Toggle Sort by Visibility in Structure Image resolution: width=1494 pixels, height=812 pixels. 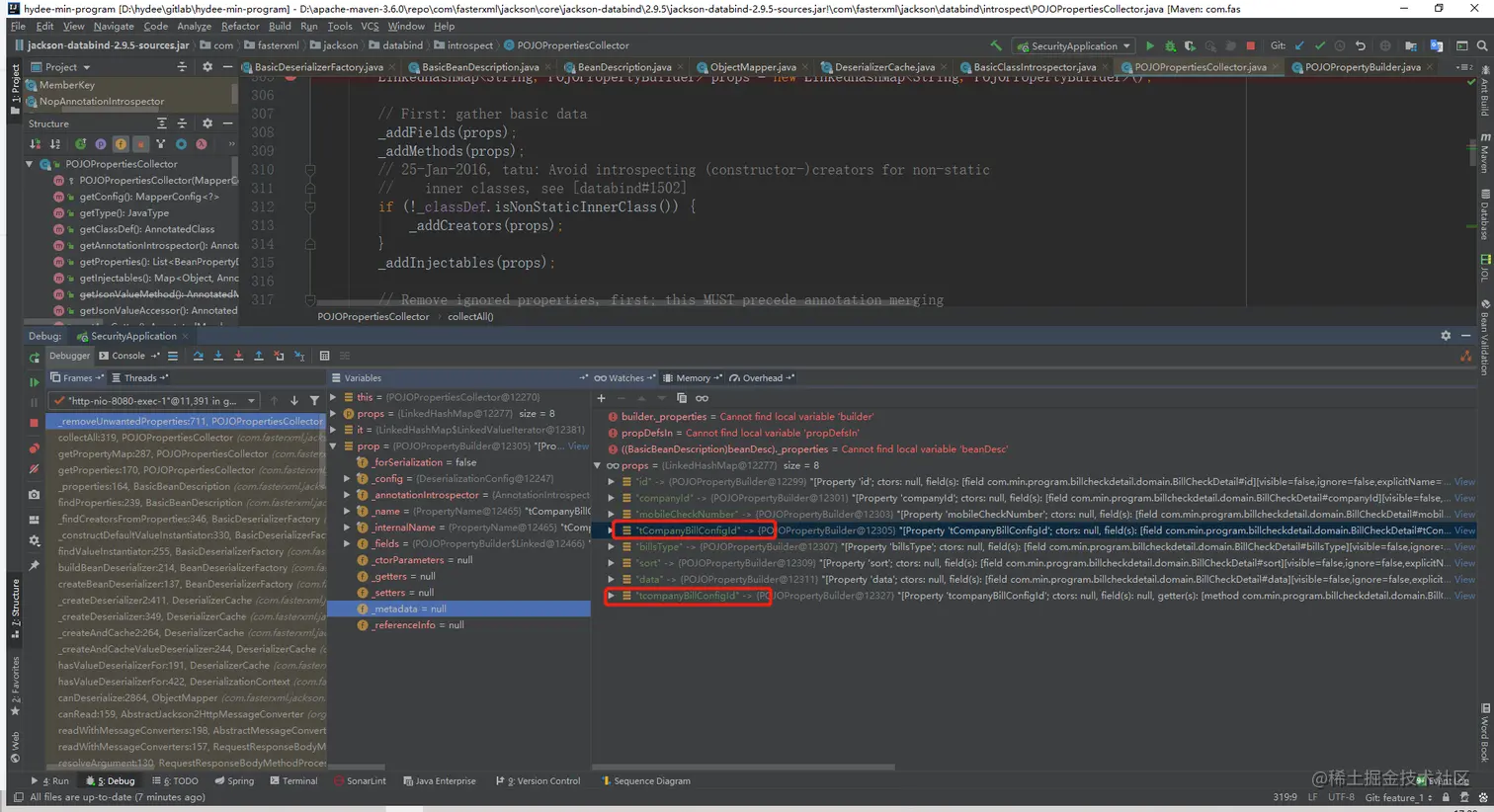pyautogui.click(x=36, y=144)
